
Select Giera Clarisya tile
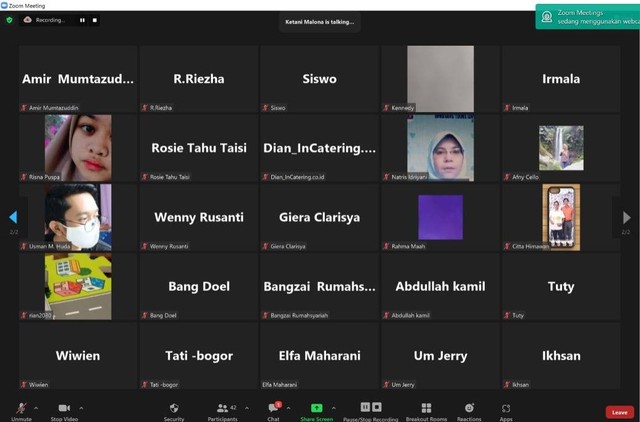pyautogui.click(x=320, y=217)
